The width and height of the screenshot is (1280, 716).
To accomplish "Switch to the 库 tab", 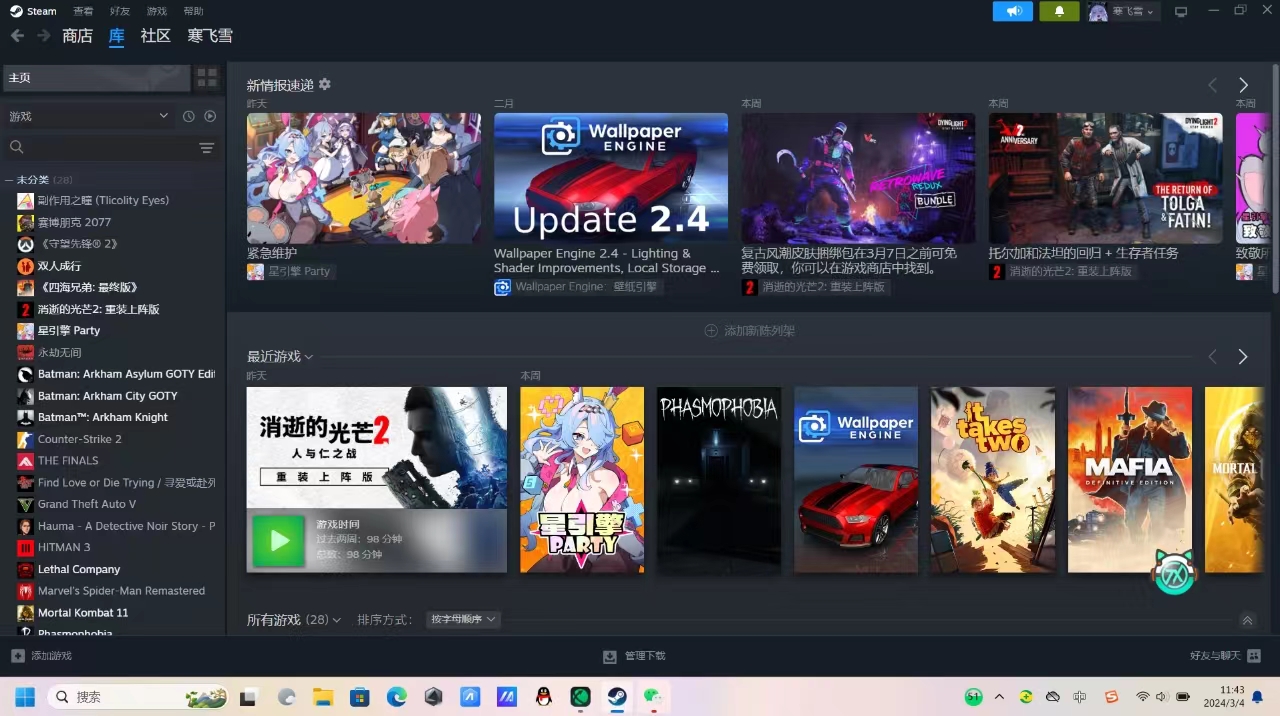I will [x=117, y=36].
